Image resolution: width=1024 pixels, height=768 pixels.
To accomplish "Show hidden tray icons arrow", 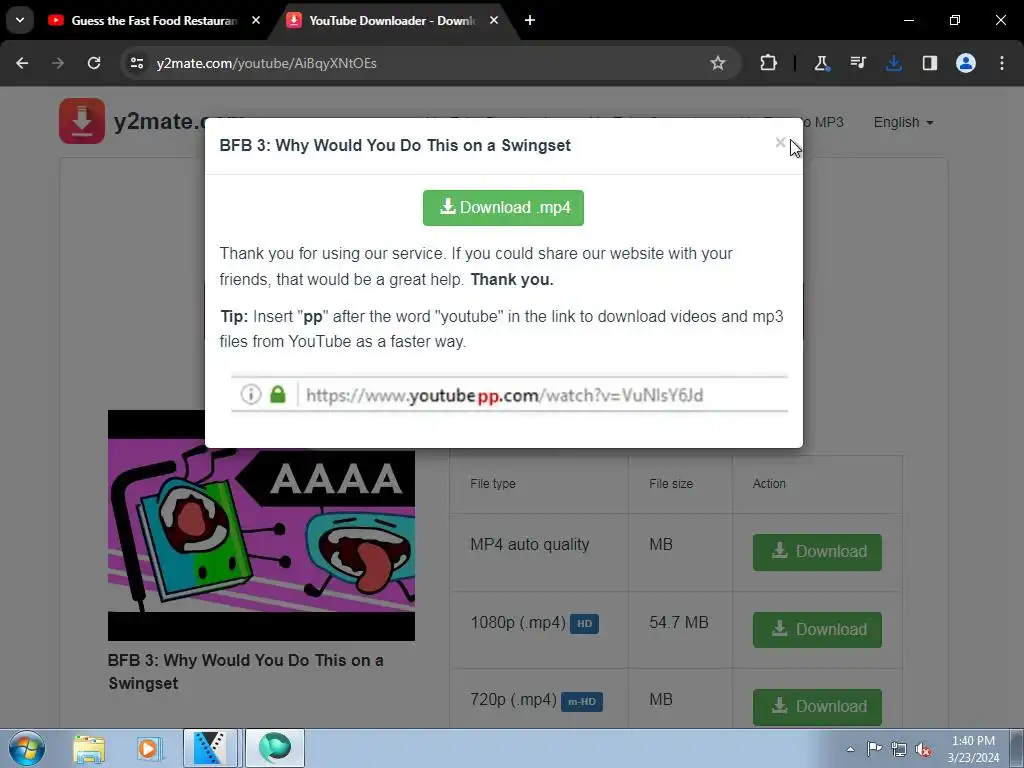I will [850, 749].
